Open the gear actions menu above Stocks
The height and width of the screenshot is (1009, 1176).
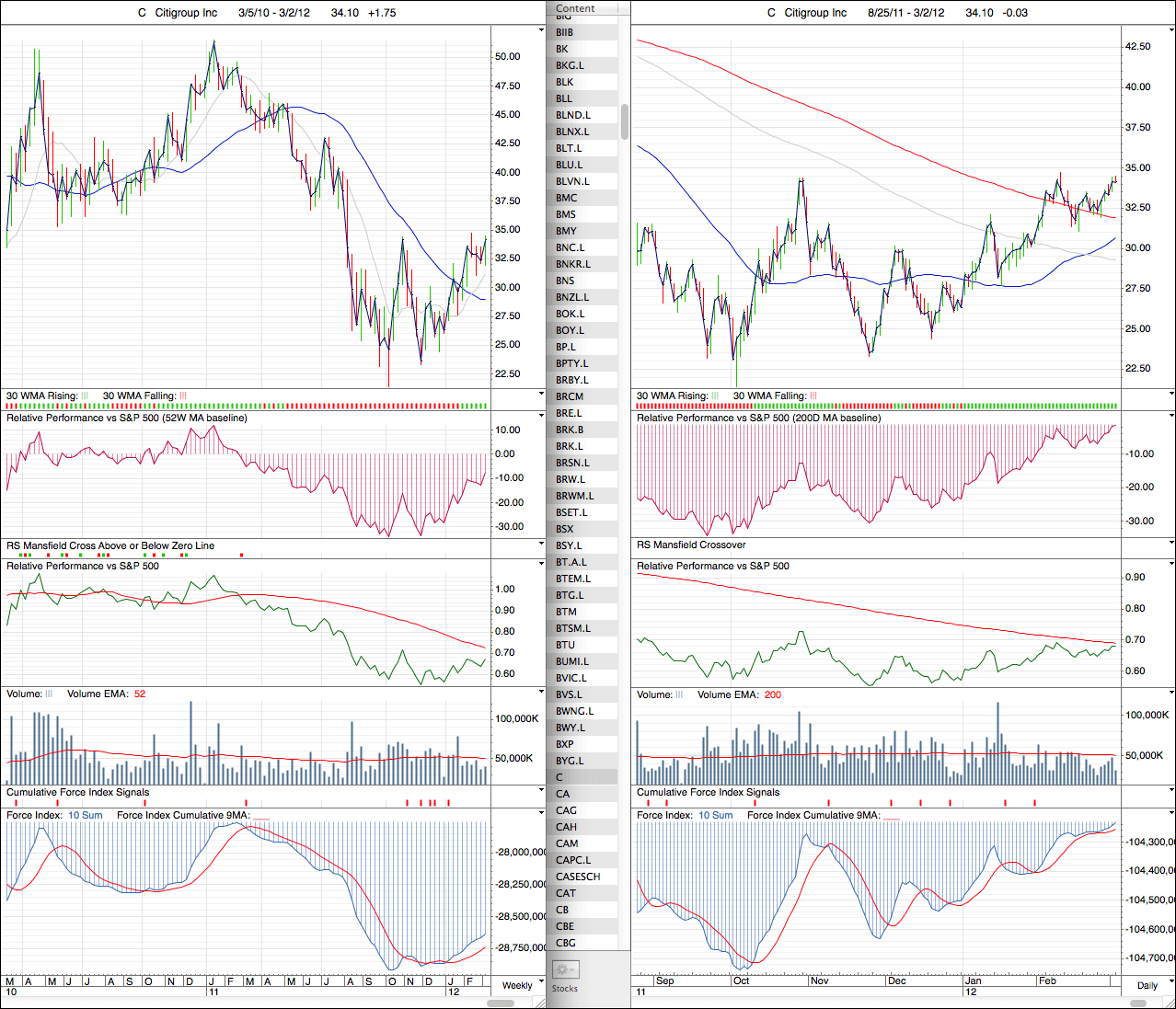pyautogui.click(x=564, y=969)
